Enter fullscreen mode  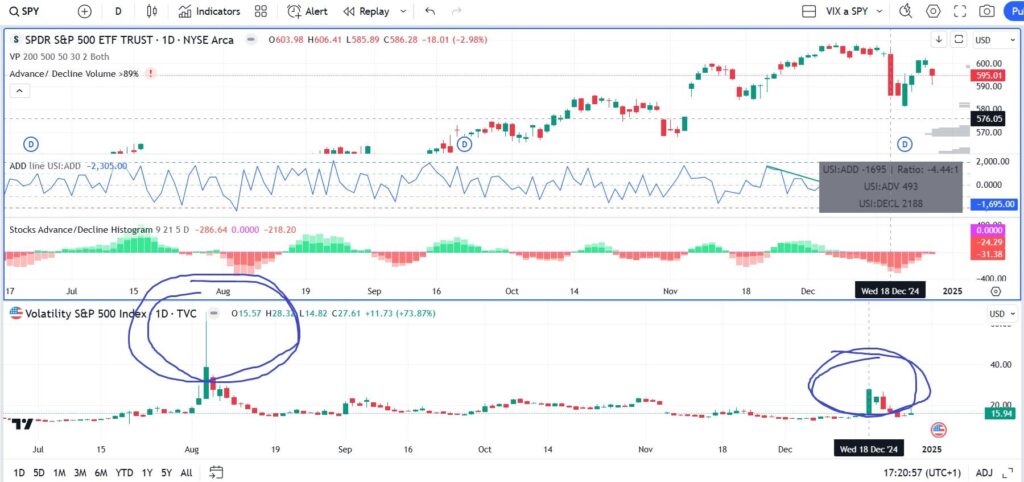click(960, 11)
